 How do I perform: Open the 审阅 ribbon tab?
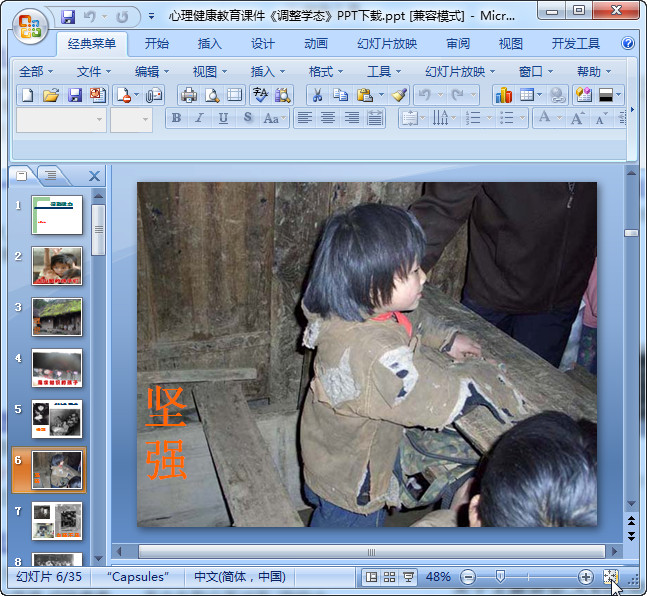[x=458, y=44]
